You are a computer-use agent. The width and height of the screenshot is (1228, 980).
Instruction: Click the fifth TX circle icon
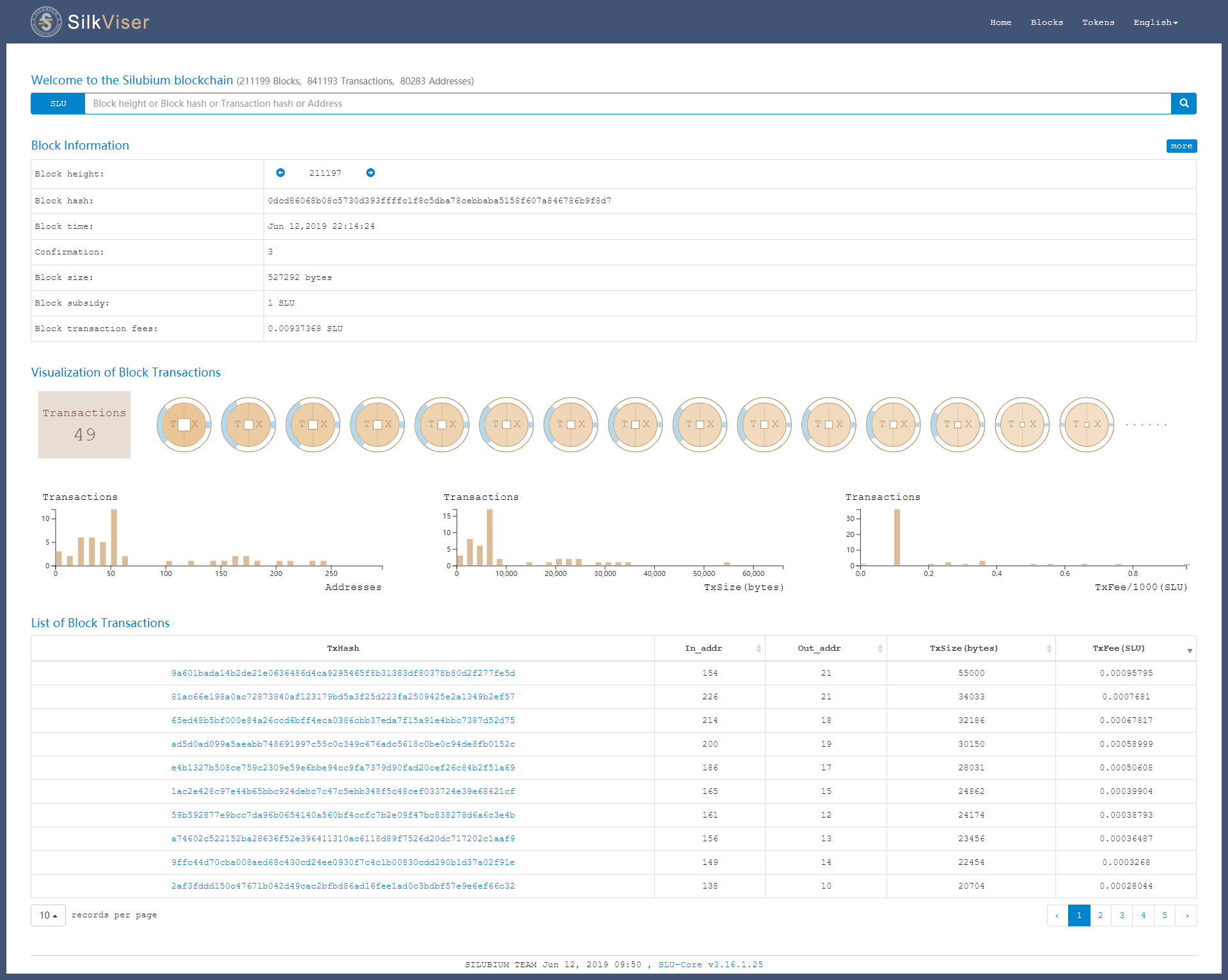click(442, 424)
